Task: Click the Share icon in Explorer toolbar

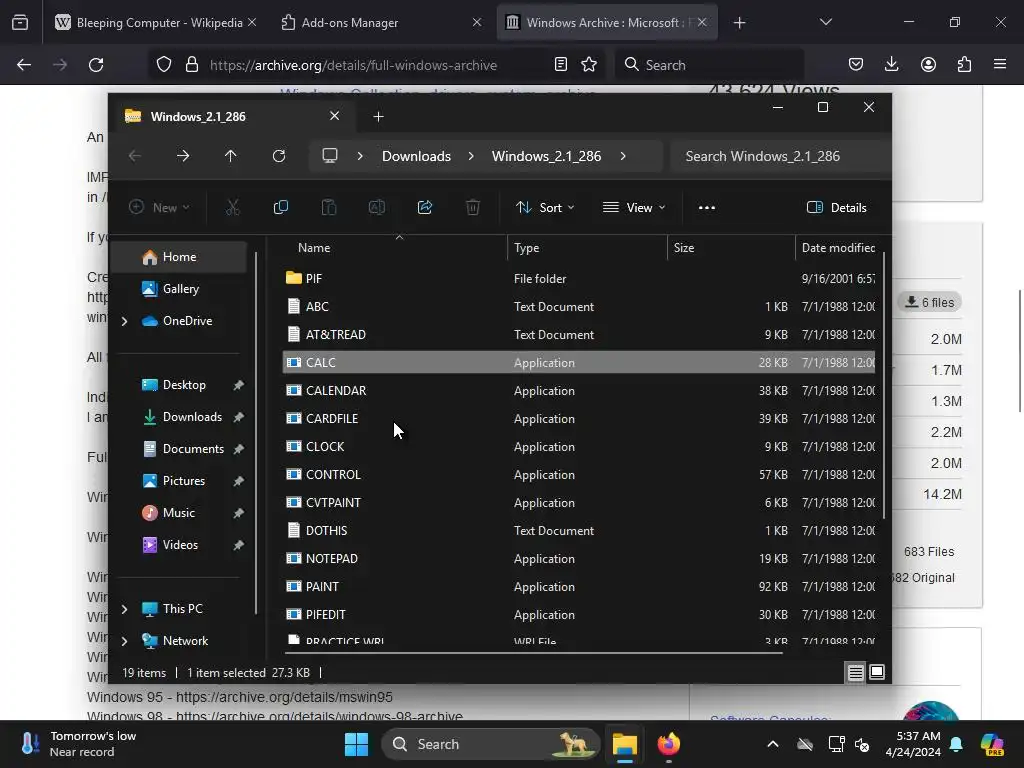Action: 425,208
